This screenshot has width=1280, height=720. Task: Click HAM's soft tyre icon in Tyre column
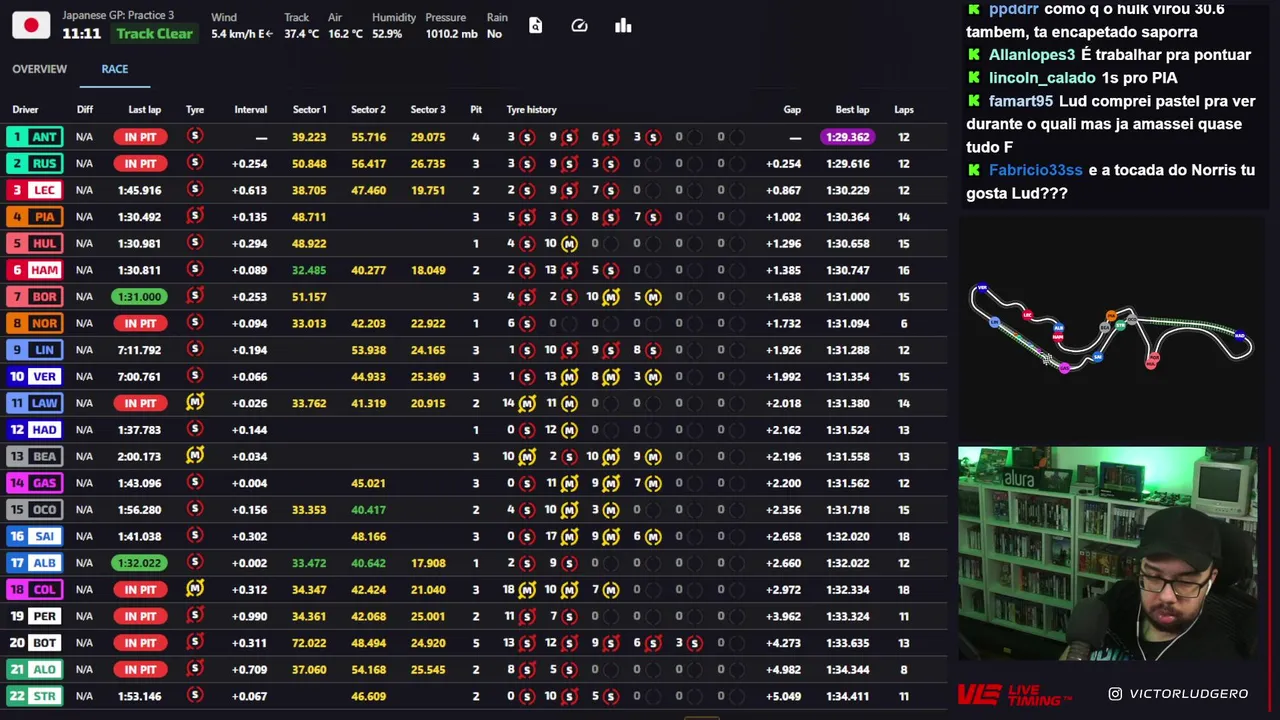pyautogui.click(x=195, y=269)
